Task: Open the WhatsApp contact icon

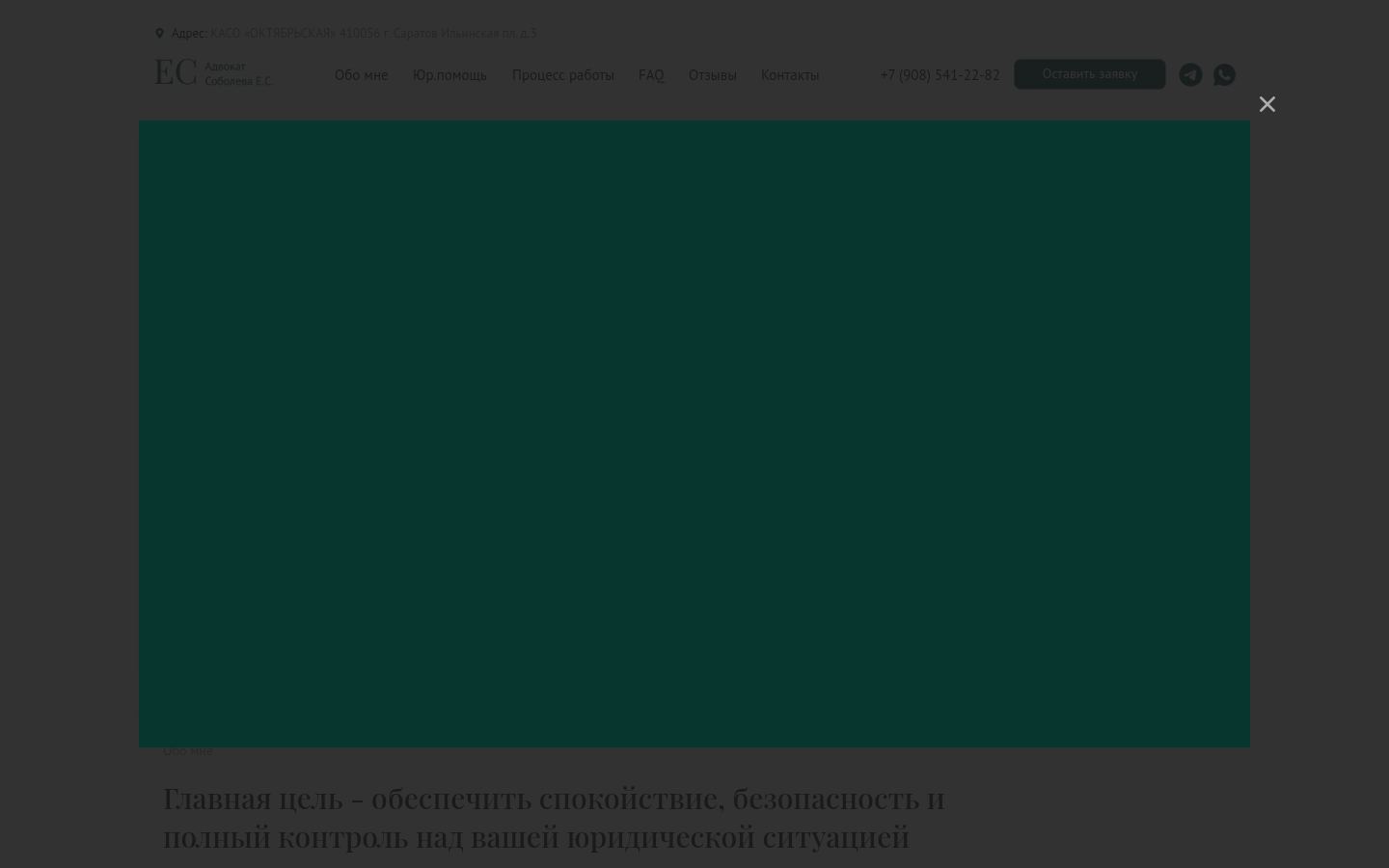Action: 1224,74
